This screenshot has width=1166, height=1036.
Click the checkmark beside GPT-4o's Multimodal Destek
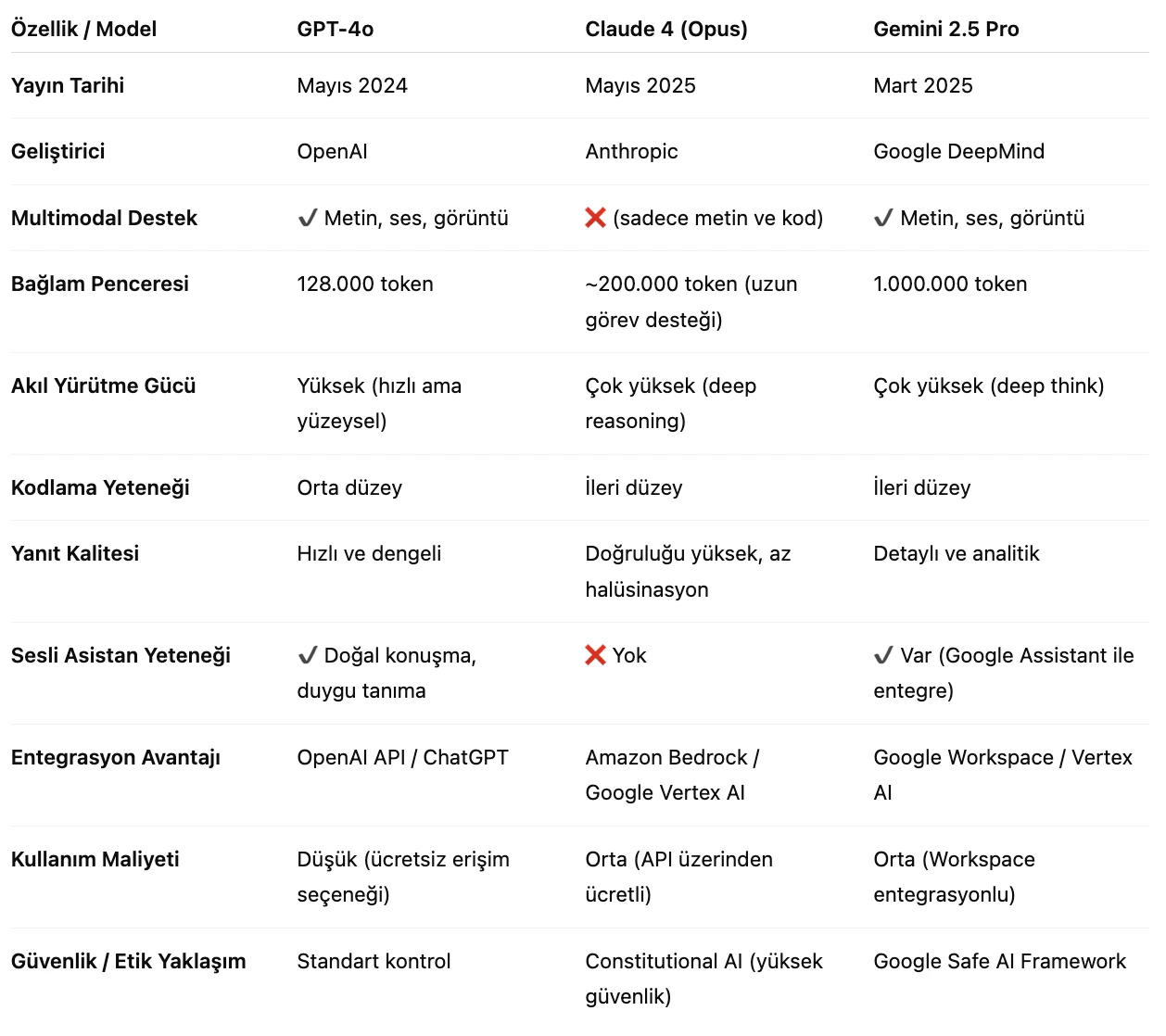click(308, 219)
